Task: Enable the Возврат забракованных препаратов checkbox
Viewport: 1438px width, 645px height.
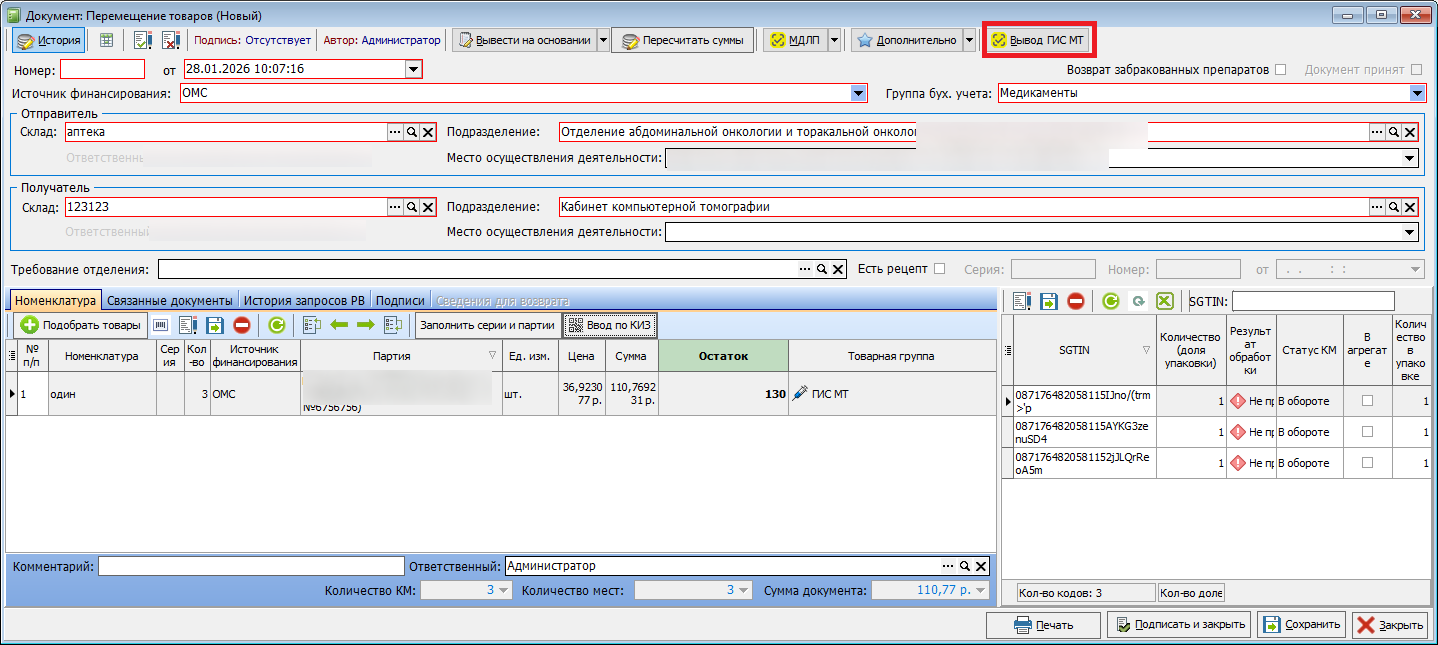Action: click(1280, 70)
